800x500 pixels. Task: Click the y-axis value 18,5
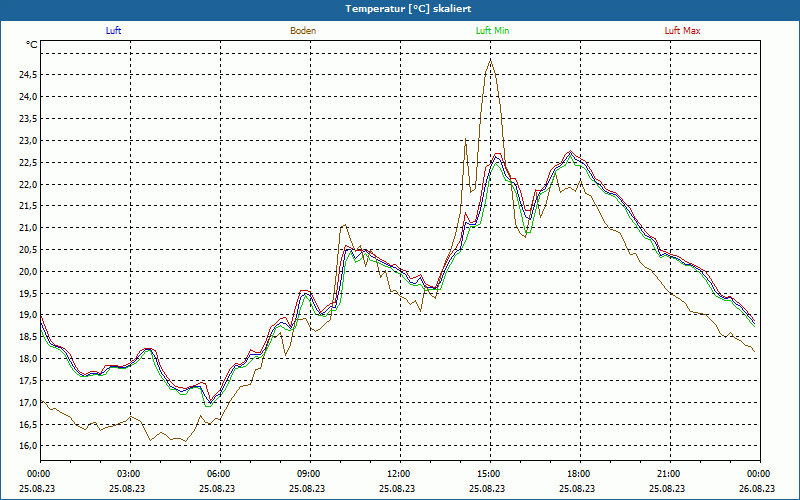(x=28, y=337)
